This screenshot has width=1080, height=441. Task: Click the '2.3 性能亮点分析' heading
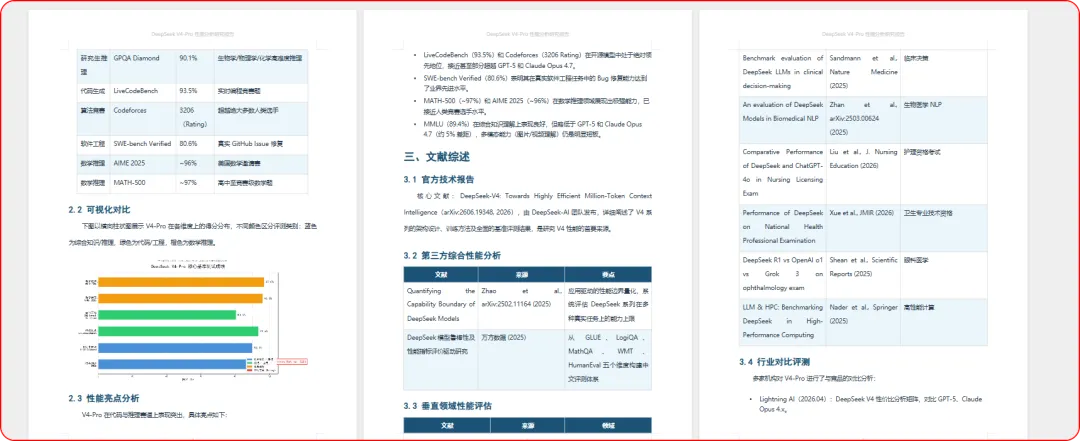104,398
